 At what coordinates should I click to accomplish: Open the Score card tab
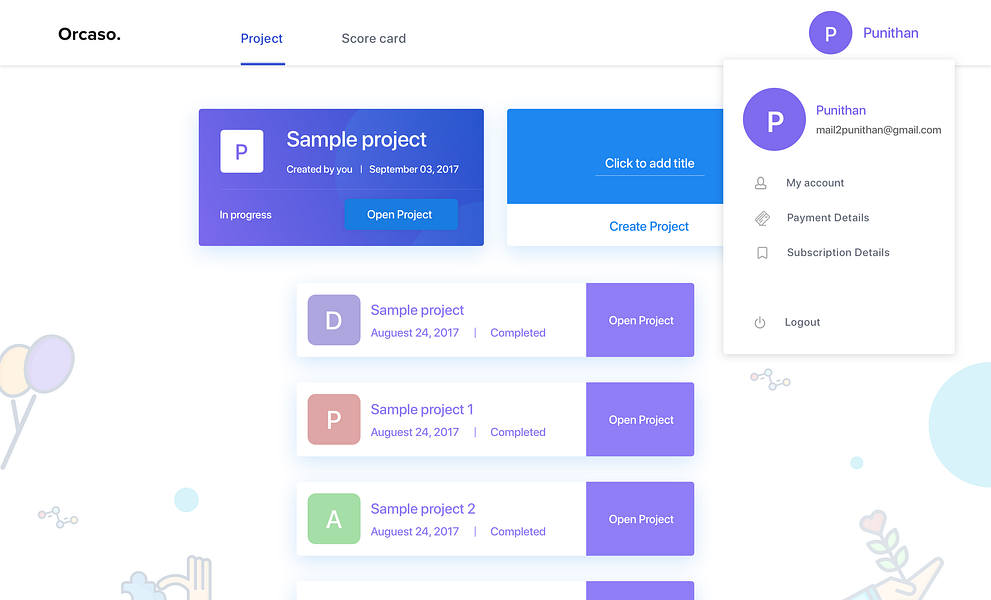pos(374,39)
